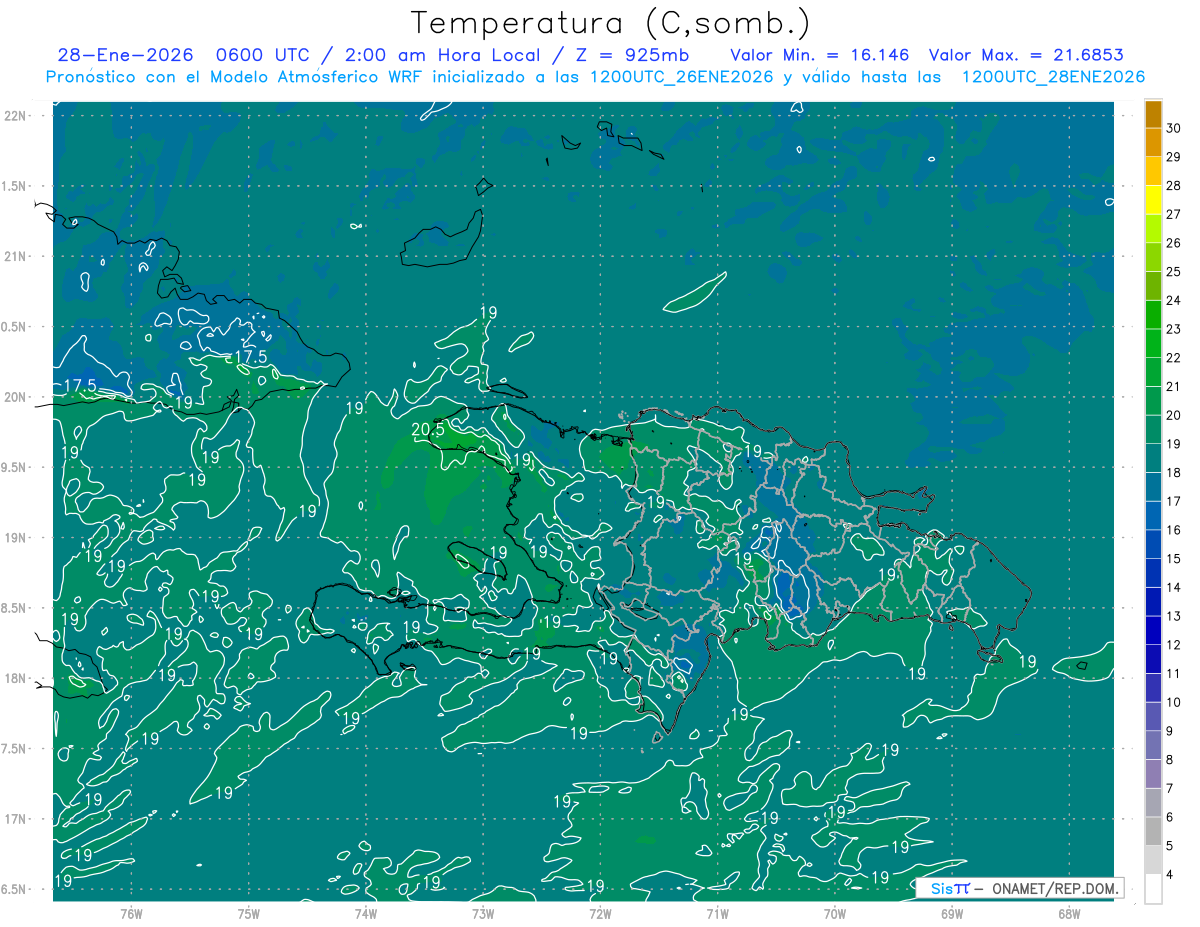
Task: Click legend value 24 on color scale
Action: click(1174, 301)
